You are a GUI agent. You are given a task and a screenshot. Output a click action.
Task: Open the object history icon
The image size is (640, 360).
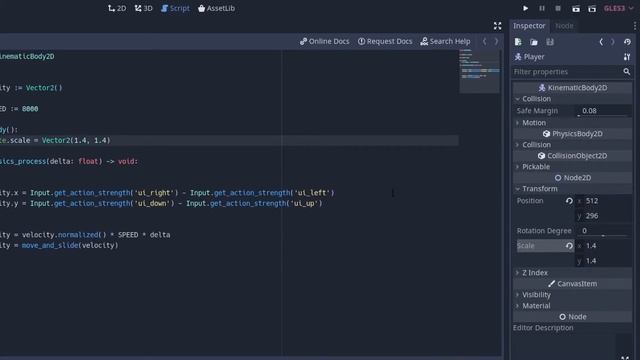coord(627,42)
